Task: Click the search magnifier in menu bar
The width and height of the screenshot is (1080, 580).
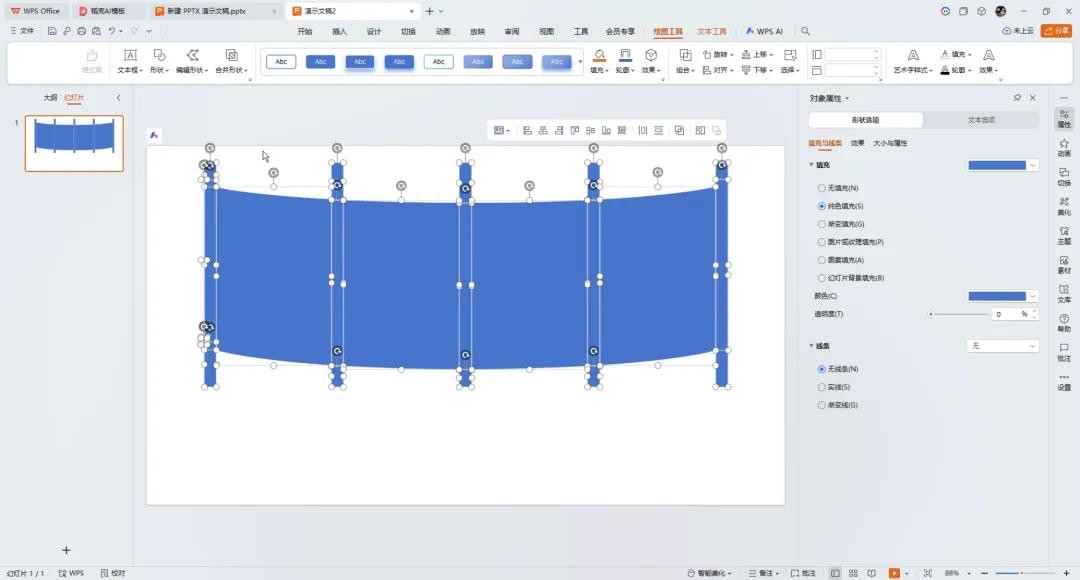Action: click(805, 31)
